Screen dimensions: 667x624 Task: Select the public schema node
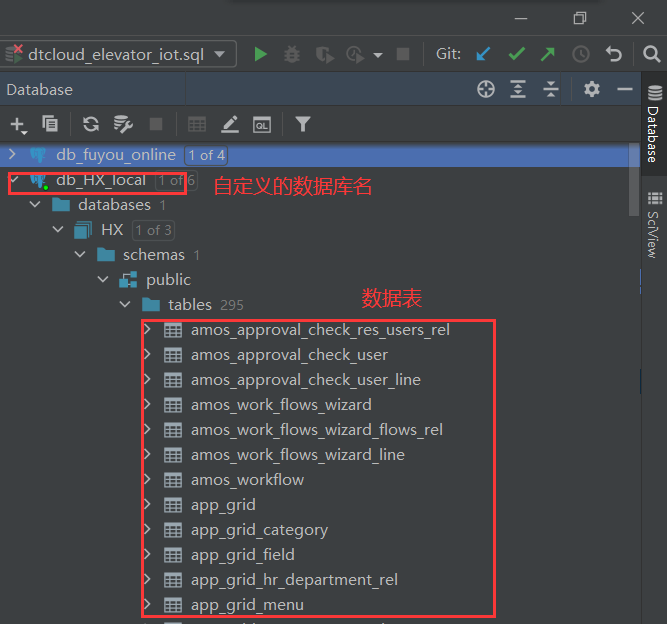pos(168,280)
